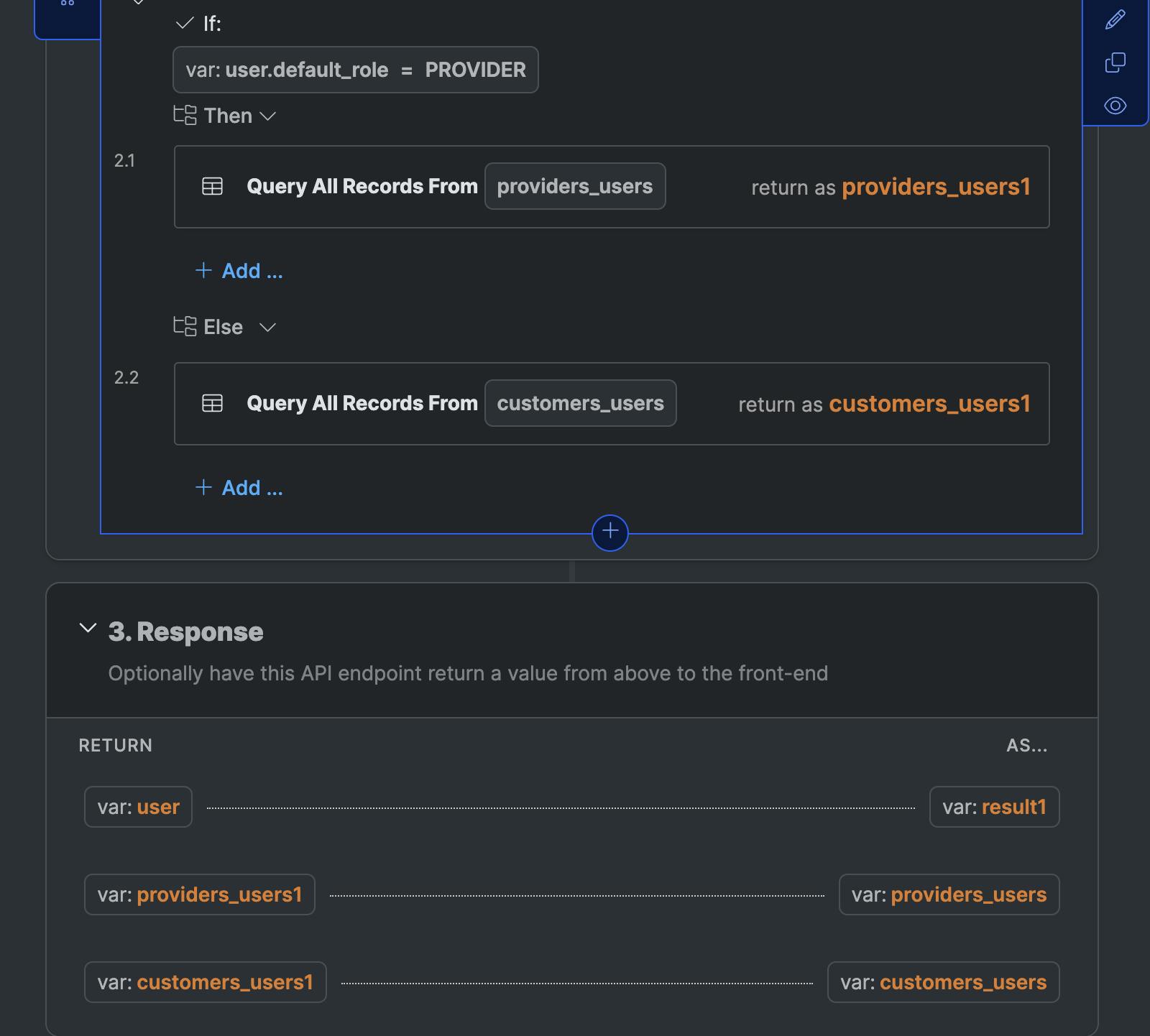This screenshot has height=1036, width=1150.
Task: Collapse the If condition chevron
Action: coord(185,23)
